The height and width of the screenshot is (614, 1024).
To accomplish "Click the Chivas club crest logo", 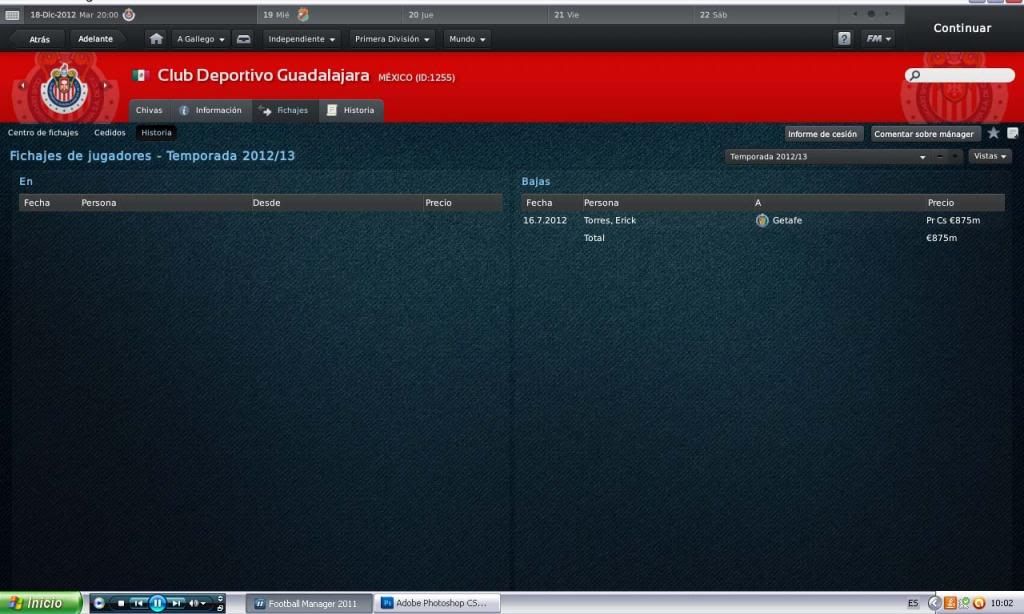I will pyautogui.click(x=63, y=88).
